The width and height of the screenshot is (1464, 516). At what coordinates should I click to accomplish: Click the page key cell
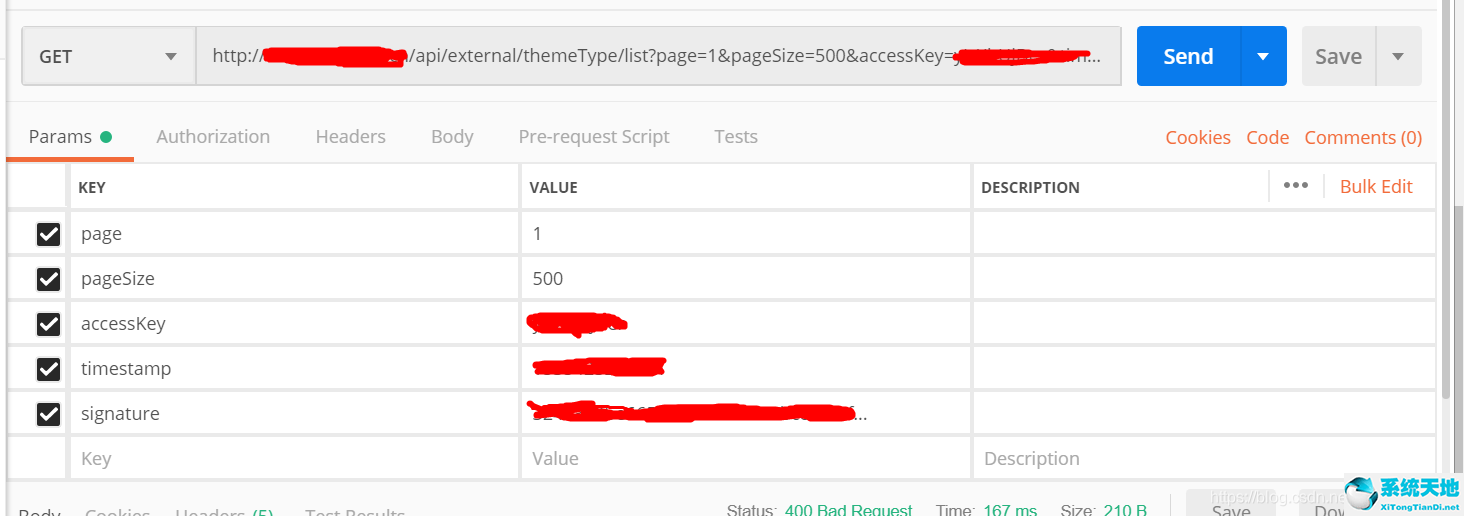pyautogui.click(x=295, y=234)
